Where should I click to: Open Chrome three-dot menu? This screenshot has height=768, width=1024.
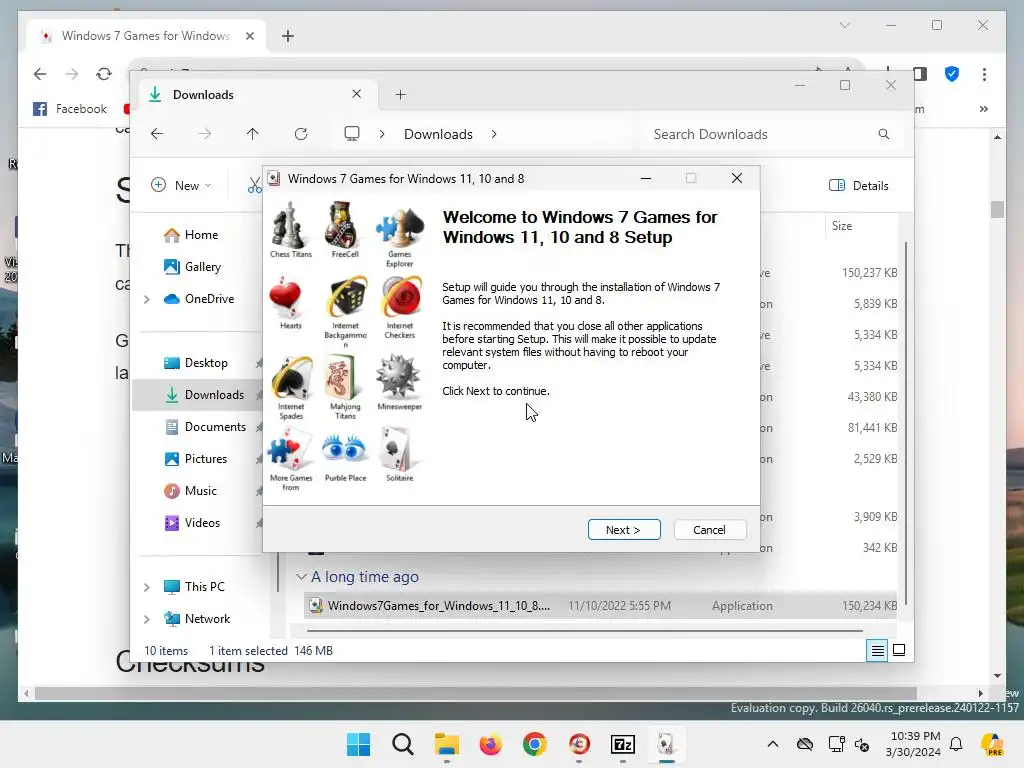coord(984,74)
